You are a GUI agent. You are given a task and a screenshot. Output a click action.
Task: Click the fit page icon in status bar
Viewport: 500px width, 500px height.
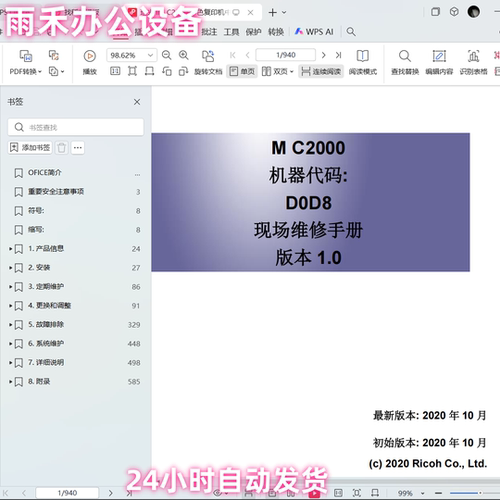[x=357, y=493]
